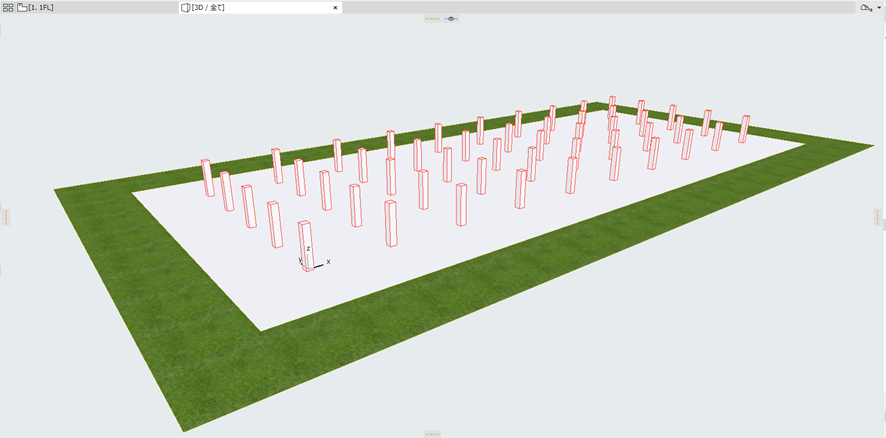886x438 pixels.
Task: Click the X axis label at the origin
Action: (328, 262)
